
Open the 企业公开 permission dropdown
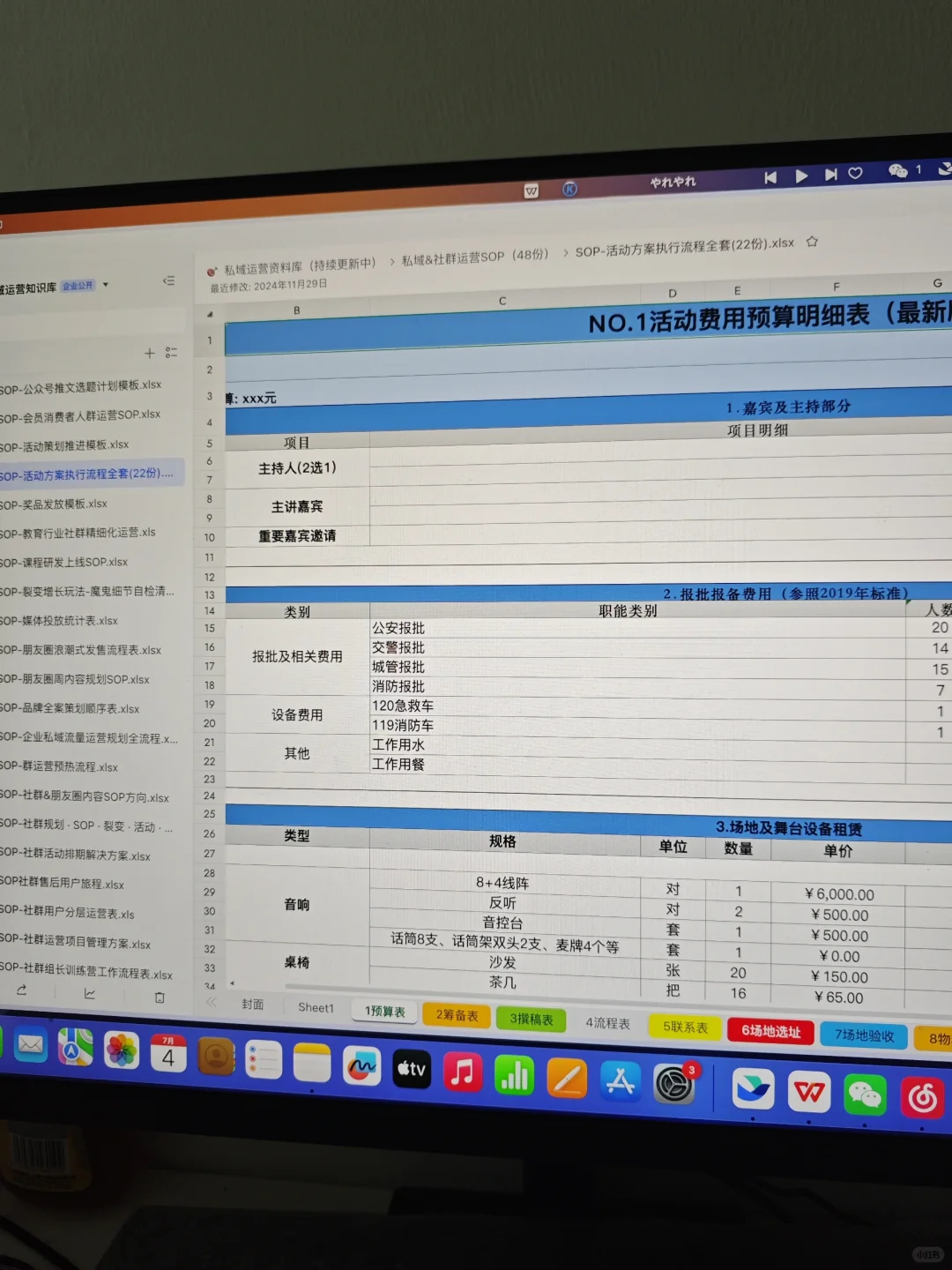click(x=78, y=285)
